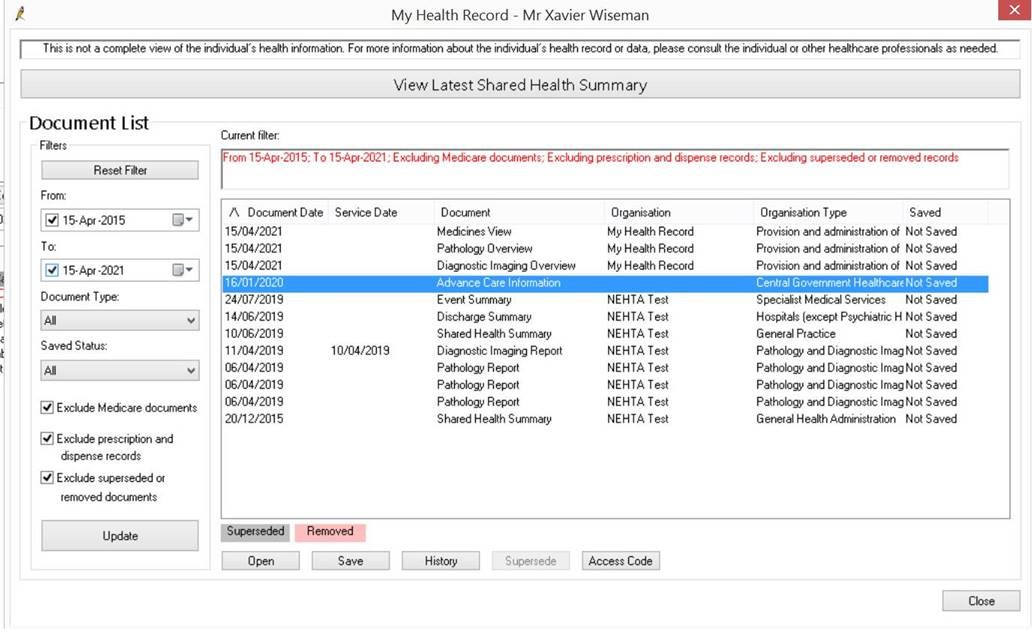Select Shared Health Summary dated 20/12/2015
This screenshot has height=629, width=1032.
coord(606,419)
